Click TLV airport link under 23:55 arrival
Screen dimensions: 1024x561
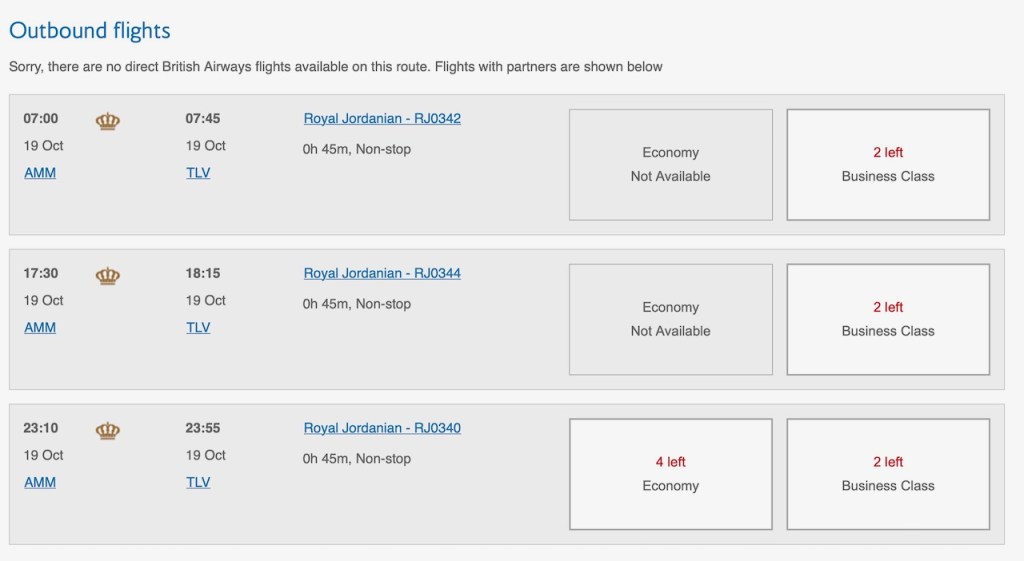pos(198,483)
